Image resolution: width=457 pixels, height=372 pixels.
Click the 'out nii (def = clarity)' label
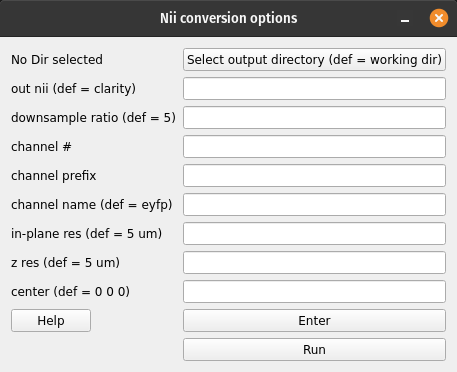(x=73, y=89)
